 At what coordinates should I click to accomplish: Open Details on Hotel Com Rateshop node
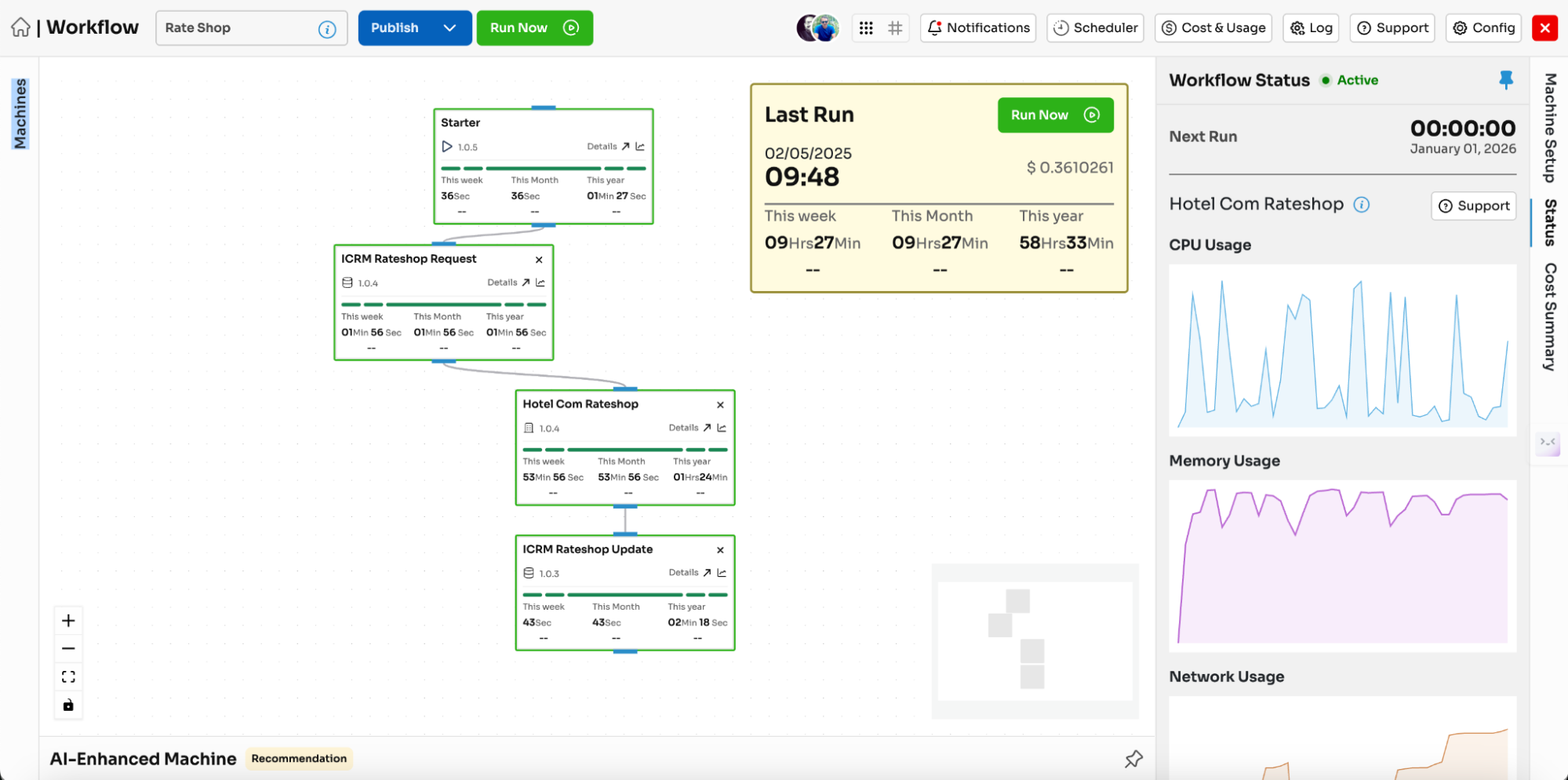click(689, 428)
